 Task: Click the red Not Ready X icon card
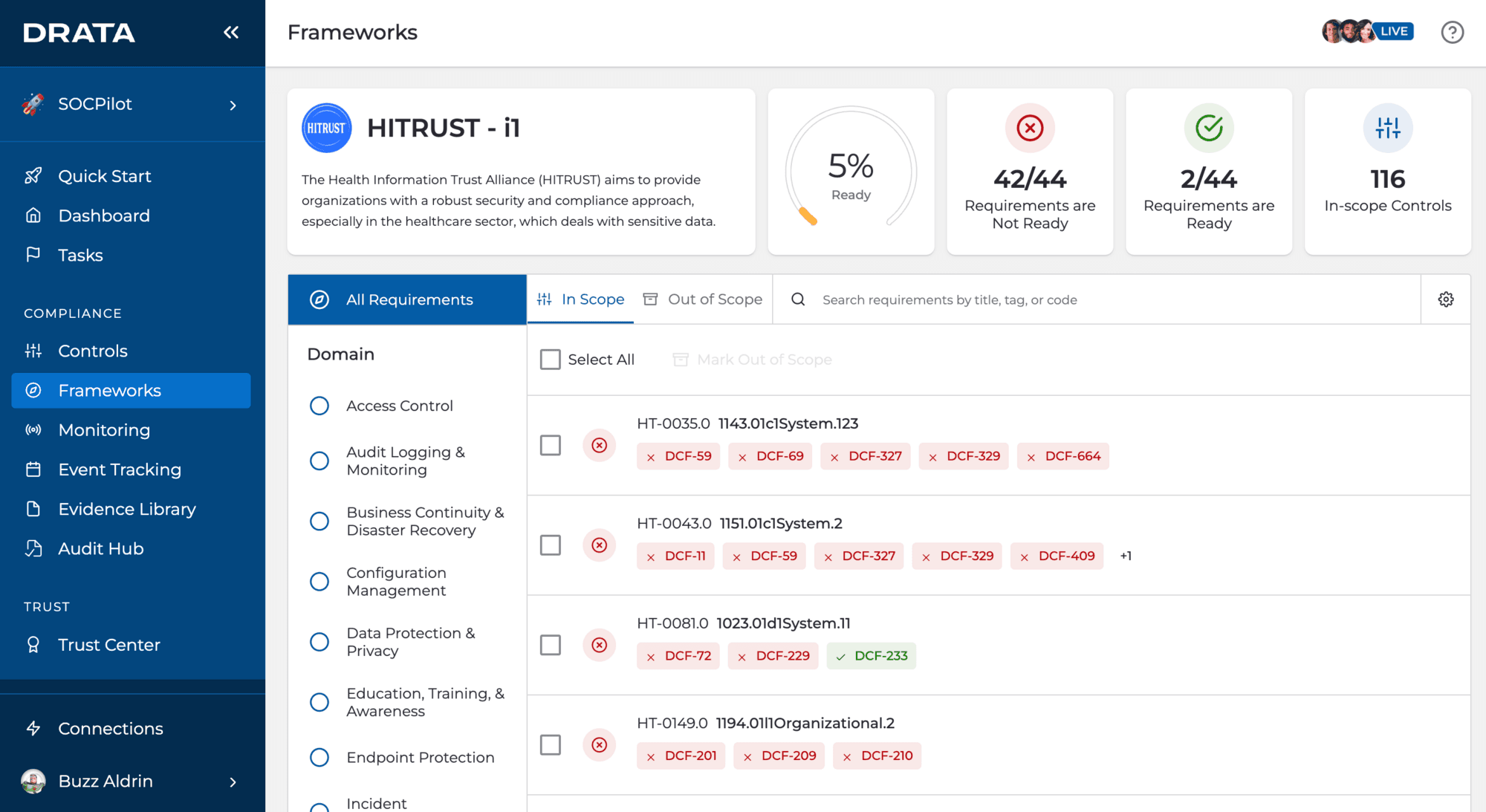pyautogui.click(x=1030, y=128)
